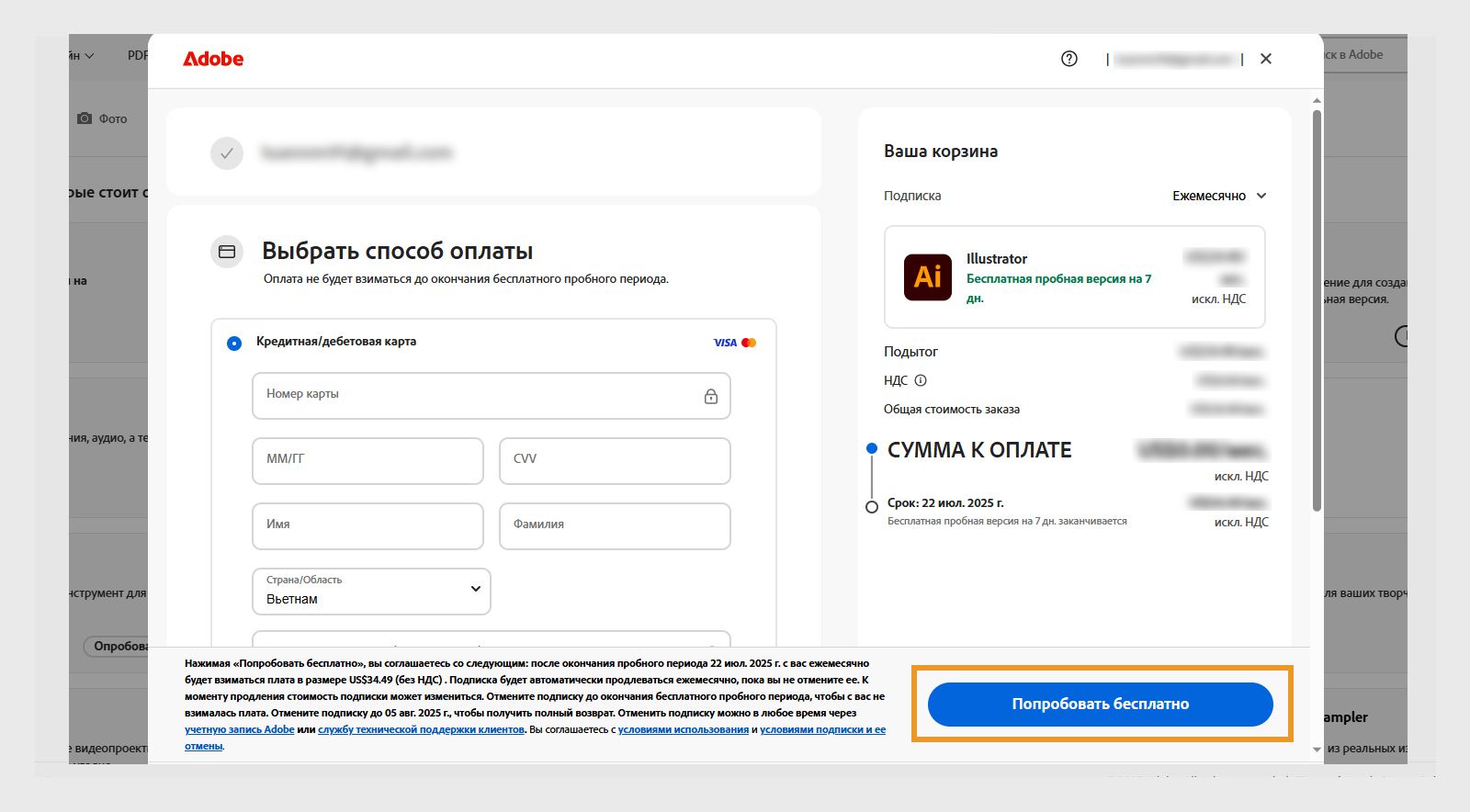Screen dimensions: 1470x812
Task: Click the Выбрать способ оплаты heading
Action: pos(398,251)
